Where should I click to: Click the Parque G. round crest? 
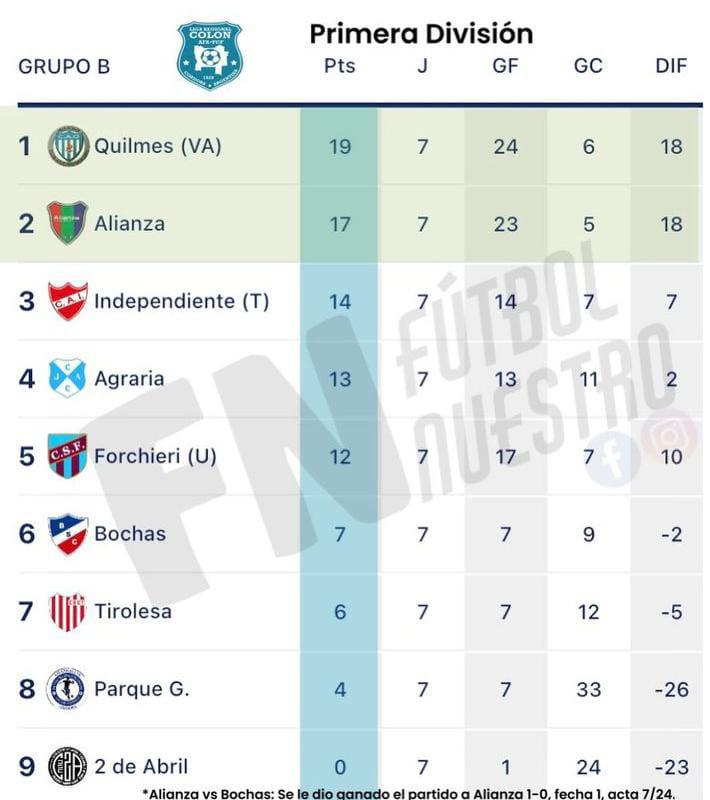[67, 689]
